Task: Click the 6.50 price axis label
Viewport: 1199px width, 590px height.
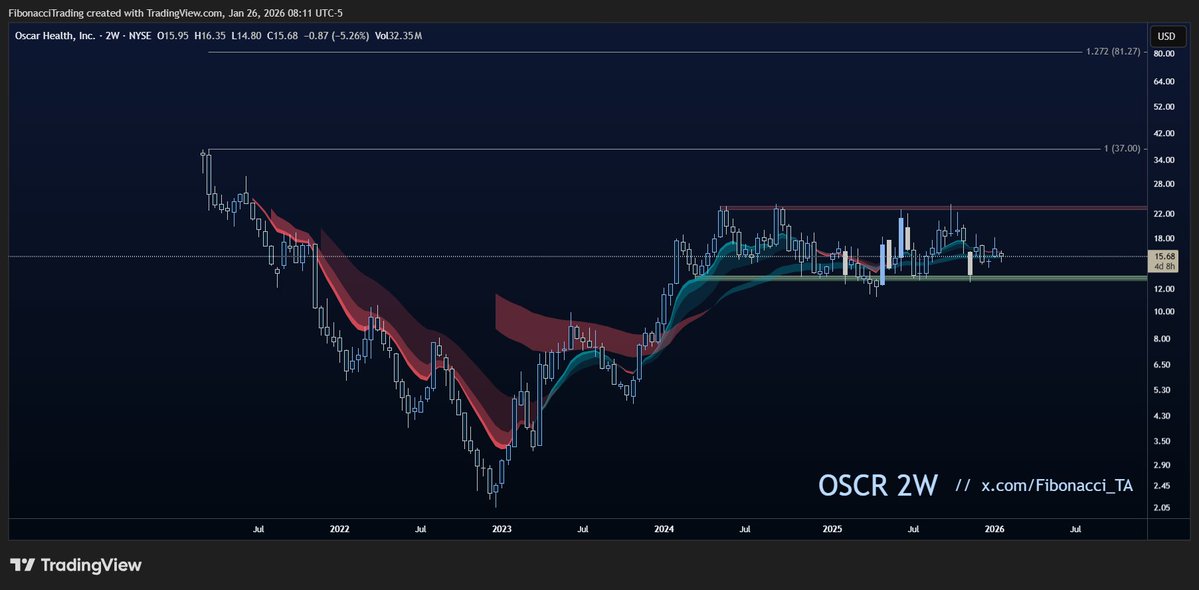Action: coord(1164,365)
